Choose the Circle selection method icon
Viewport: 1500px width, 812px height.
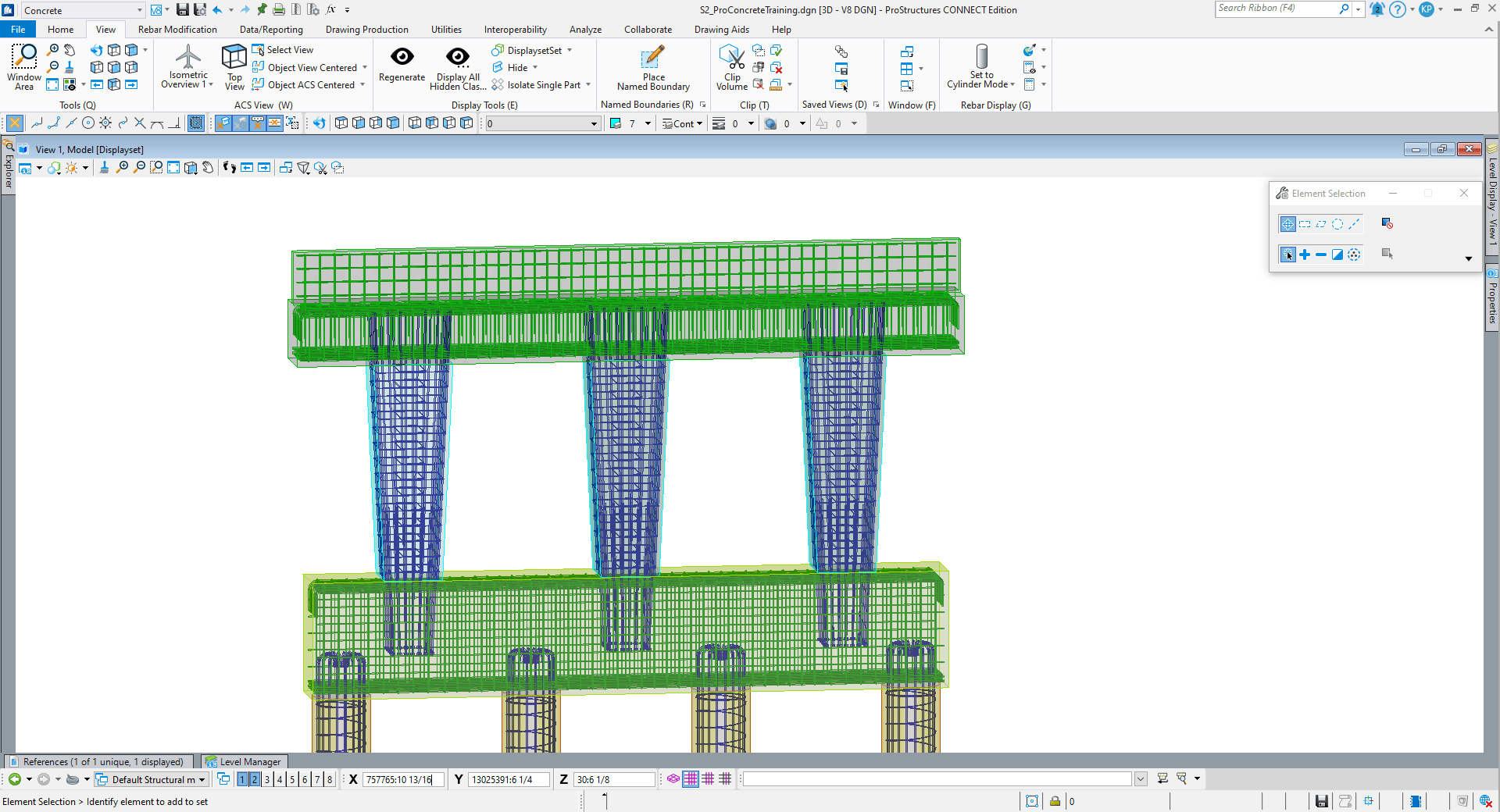[x=1337, y=224]
